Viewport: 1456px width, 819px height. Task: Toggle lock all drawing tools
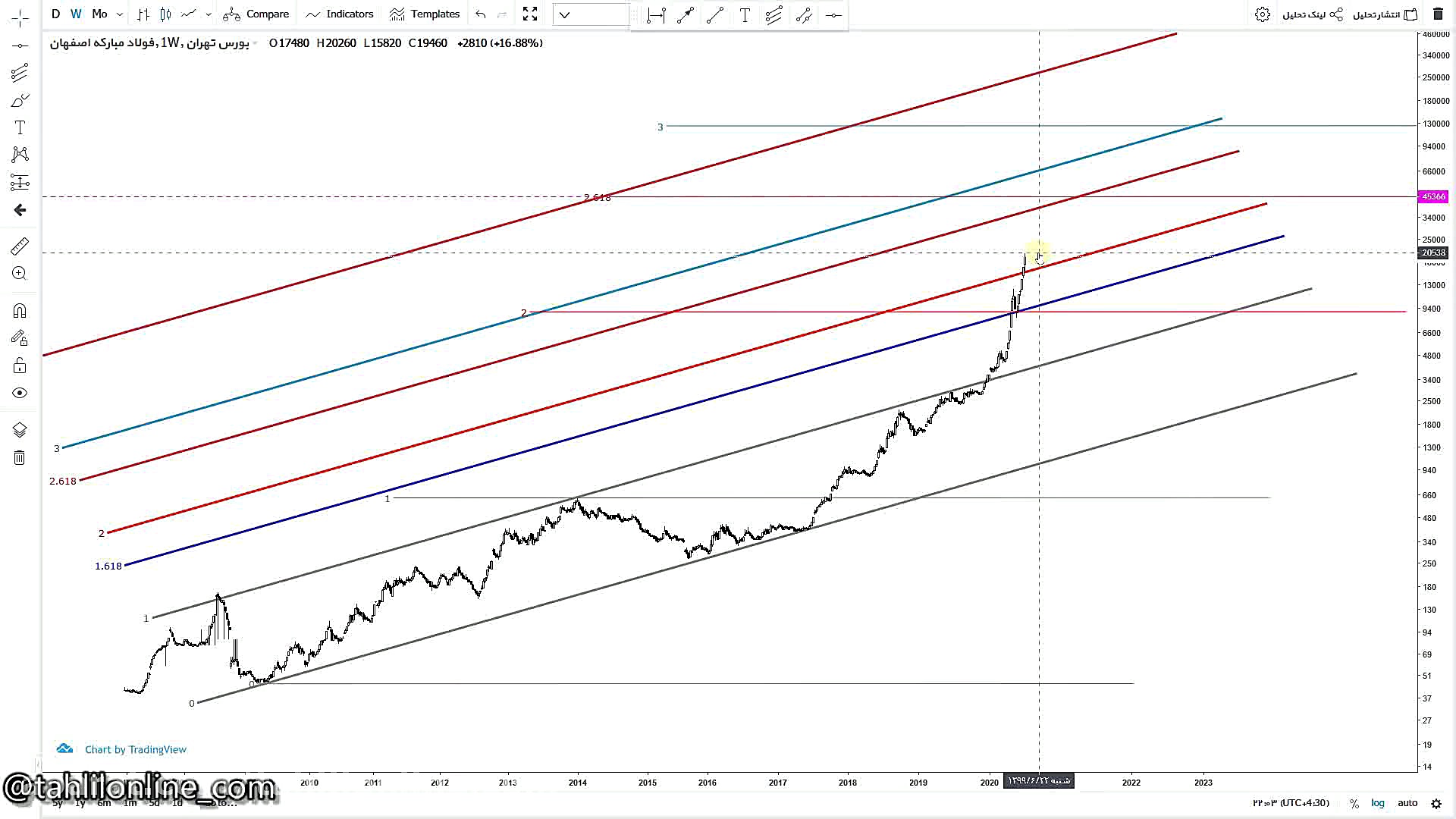tap(20, 366)
